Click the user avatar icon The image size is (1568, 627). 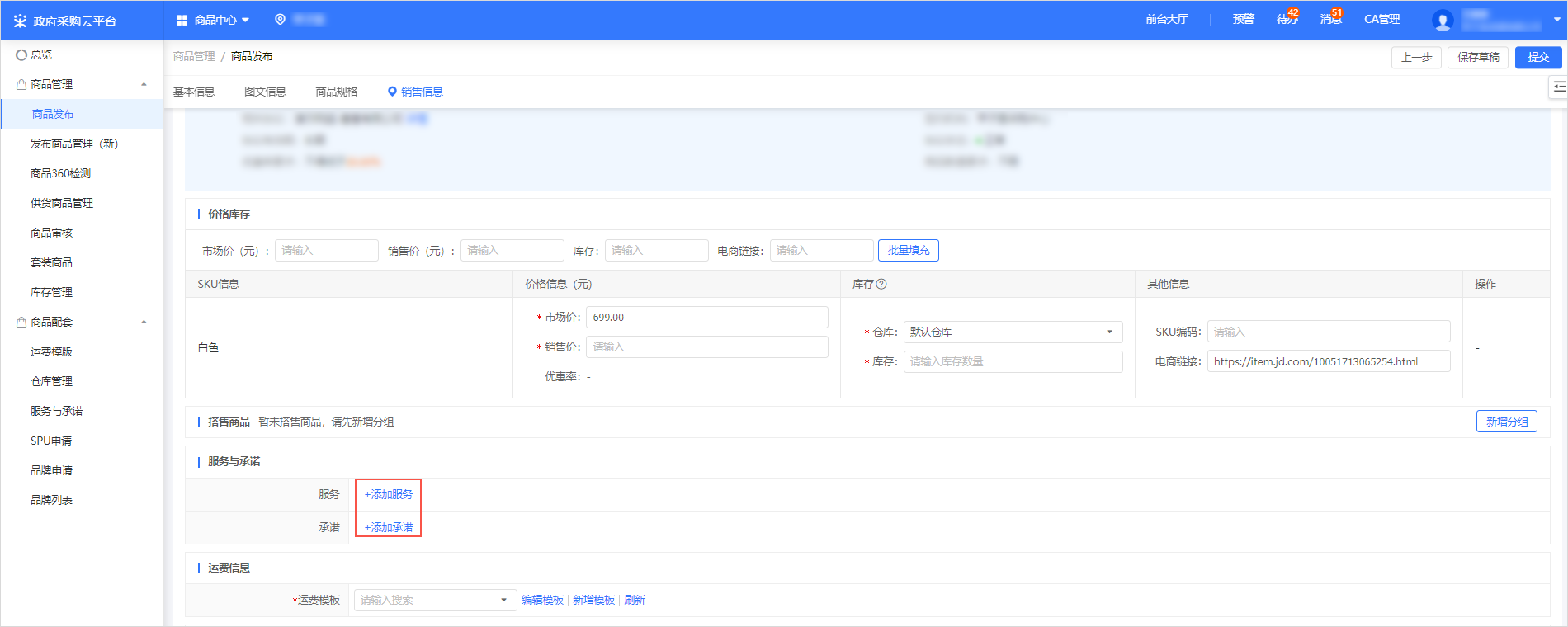pos(1443,21)
